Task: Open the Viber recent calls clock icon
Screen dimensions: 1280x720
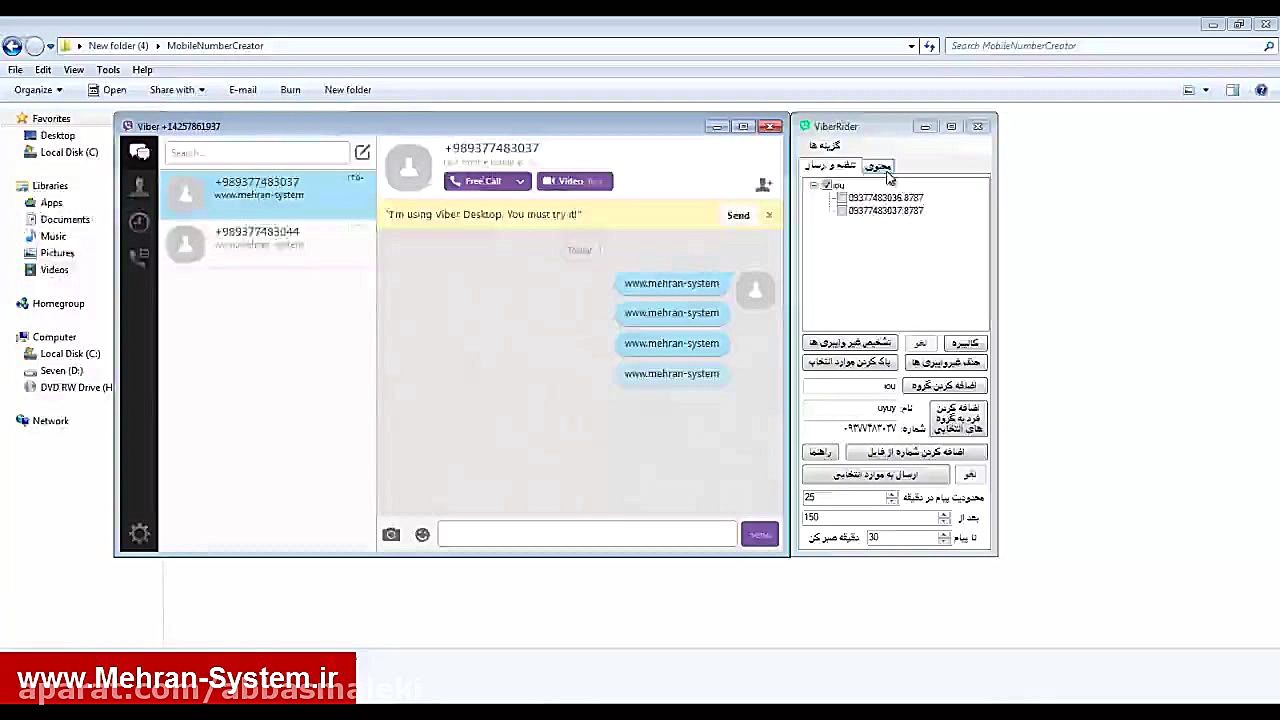Action: (139, 221)
